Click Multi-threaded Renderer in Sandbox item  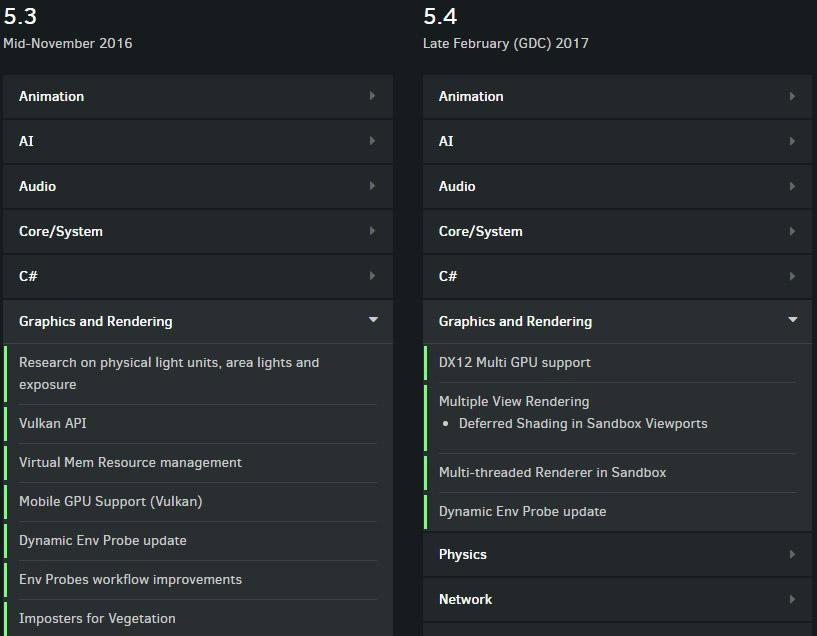point(552,472)
